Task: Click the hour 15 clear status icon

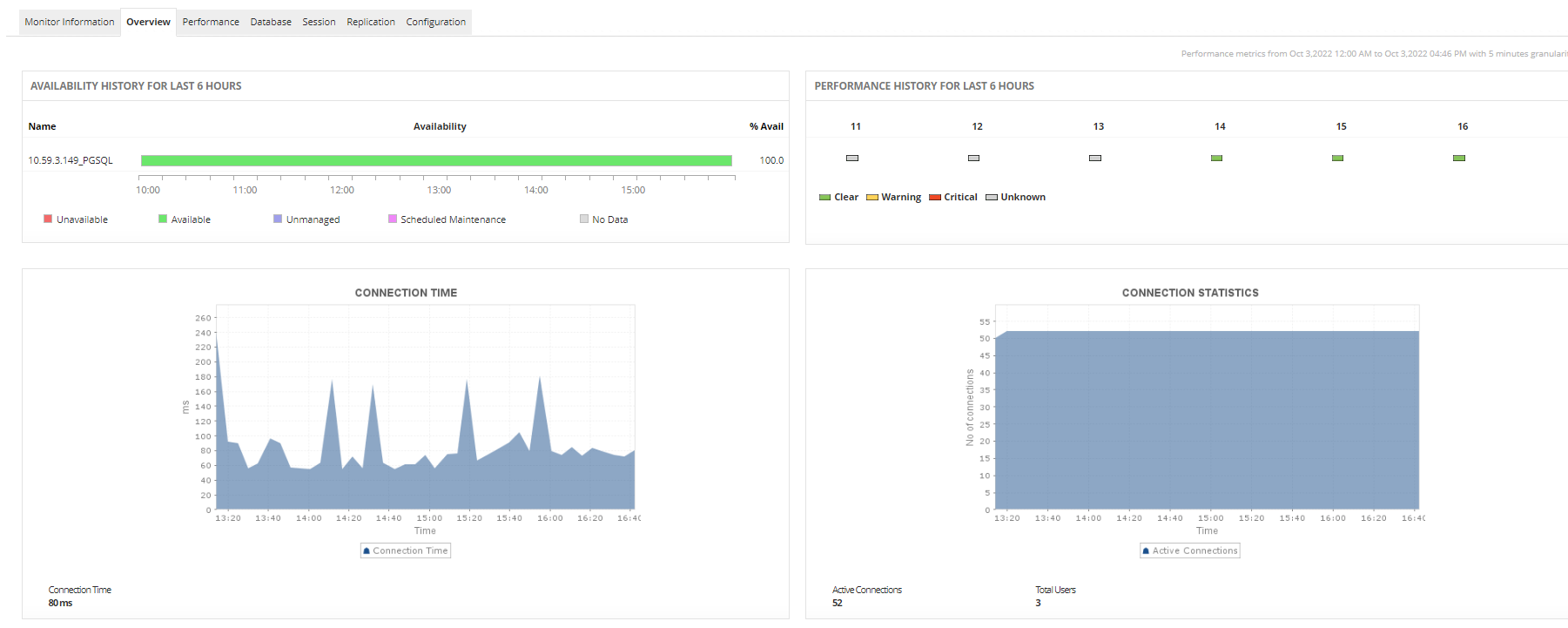Action: point(1337,159)
